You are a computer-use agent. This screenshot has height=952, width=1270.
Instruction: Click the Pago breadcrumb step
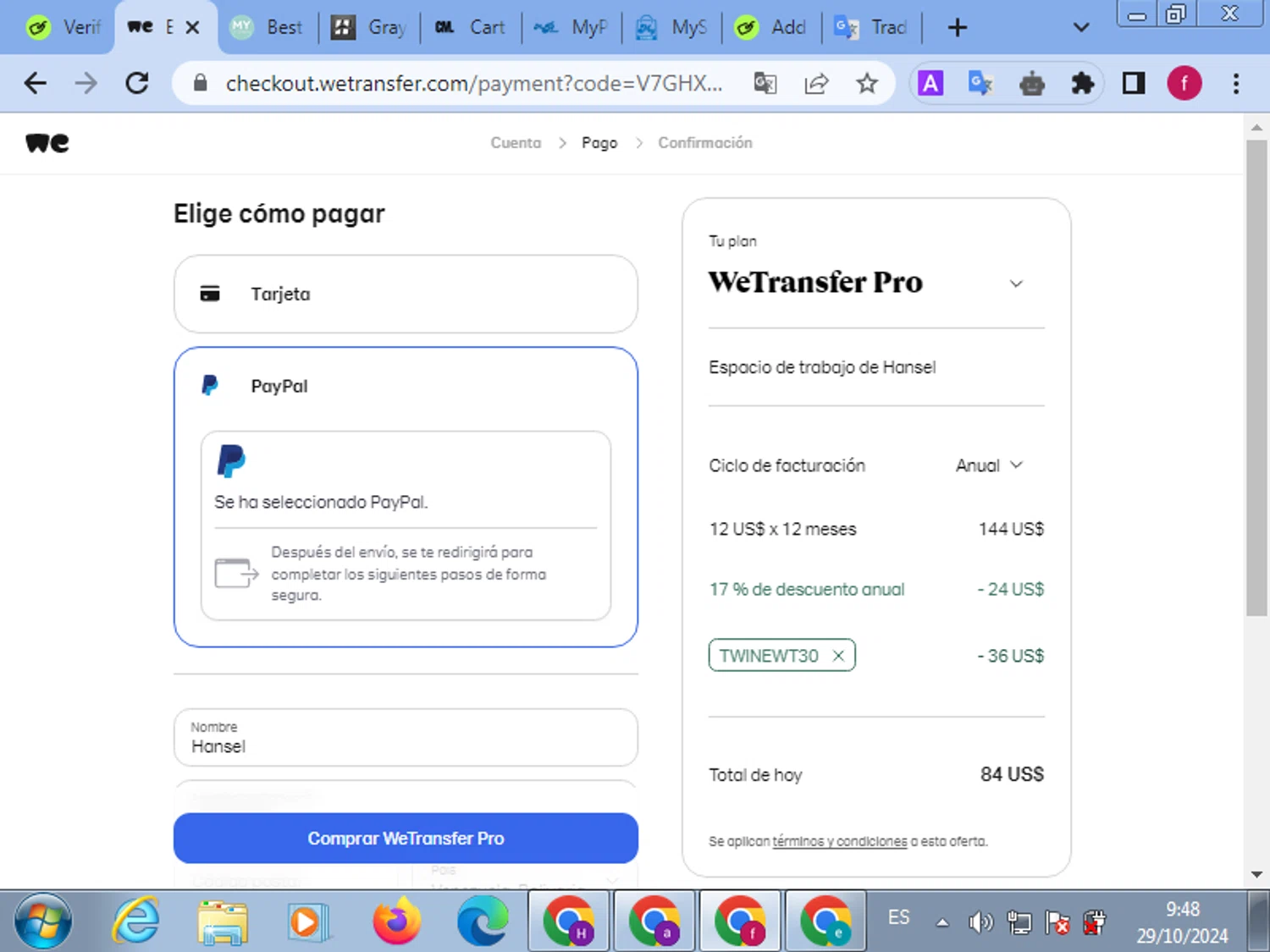click(599, 143)
